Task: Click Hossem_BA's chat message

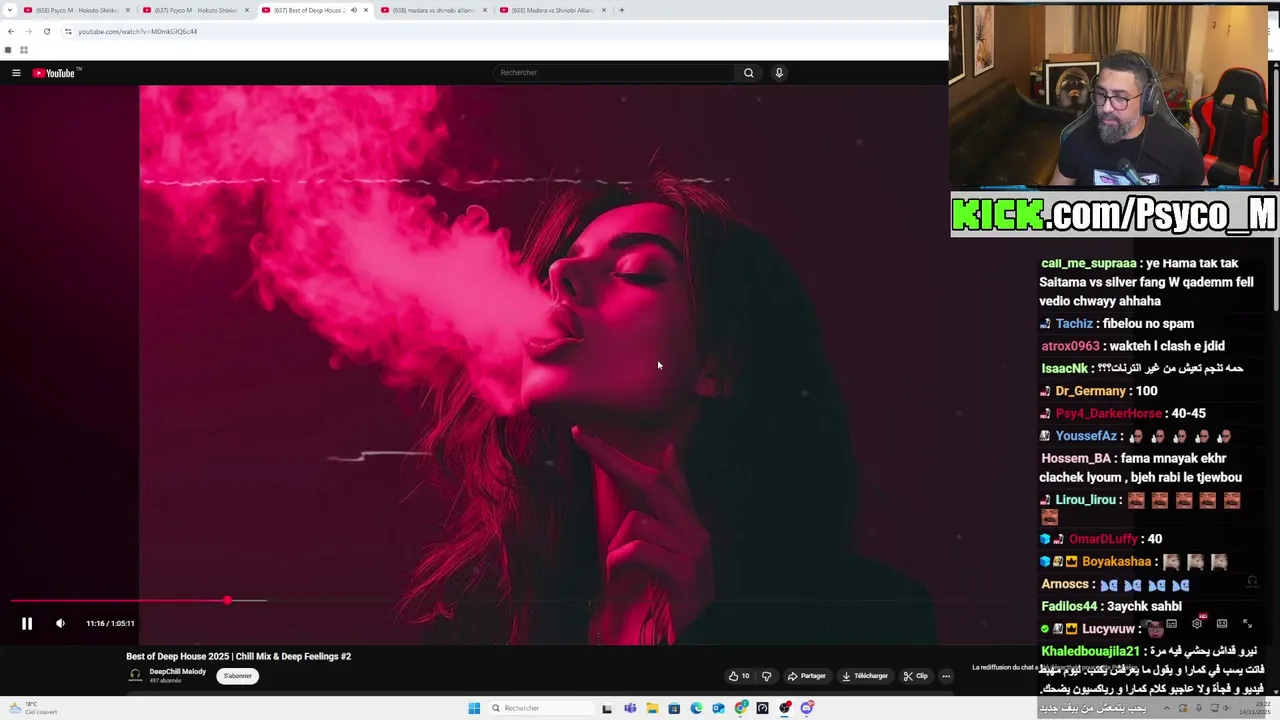Action: (1140, 468)
